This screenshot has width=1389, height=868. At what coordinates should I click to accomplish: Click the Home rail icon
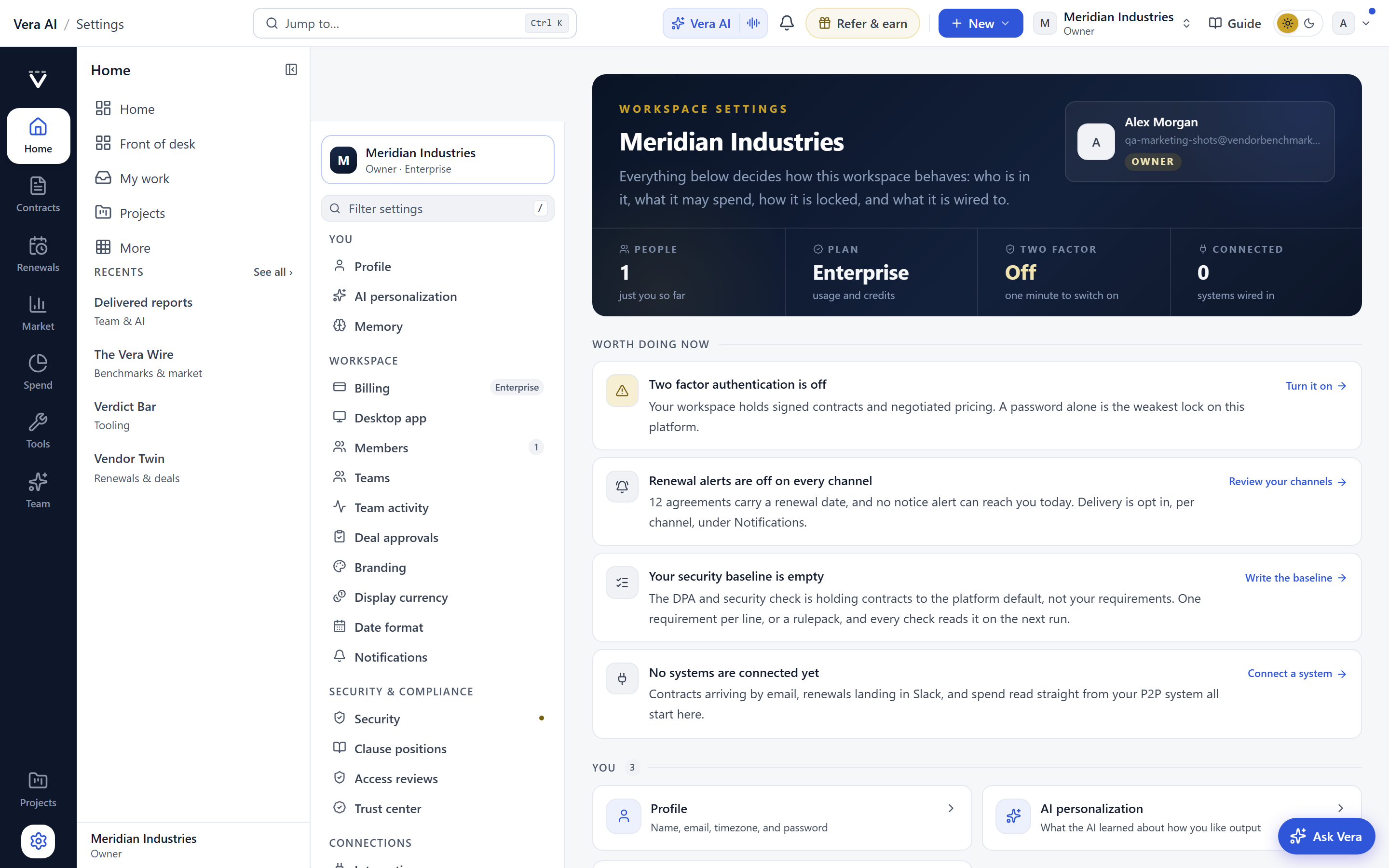click(38, 136)
